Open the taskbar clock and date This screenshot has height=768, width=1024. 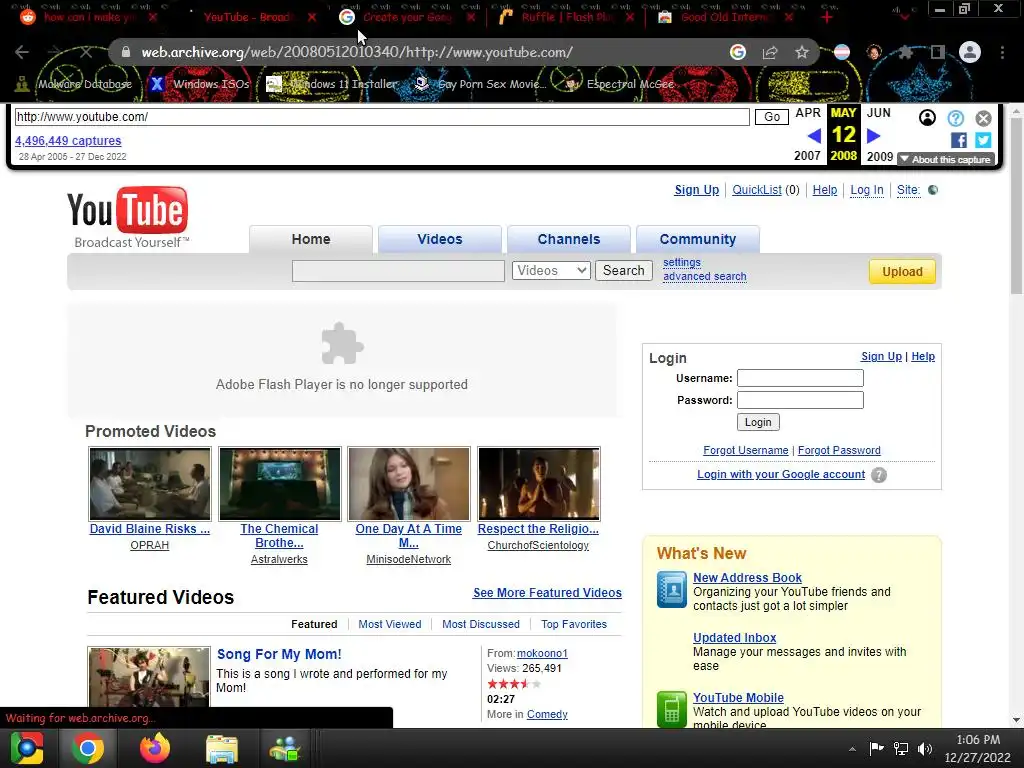pos(977,748)
